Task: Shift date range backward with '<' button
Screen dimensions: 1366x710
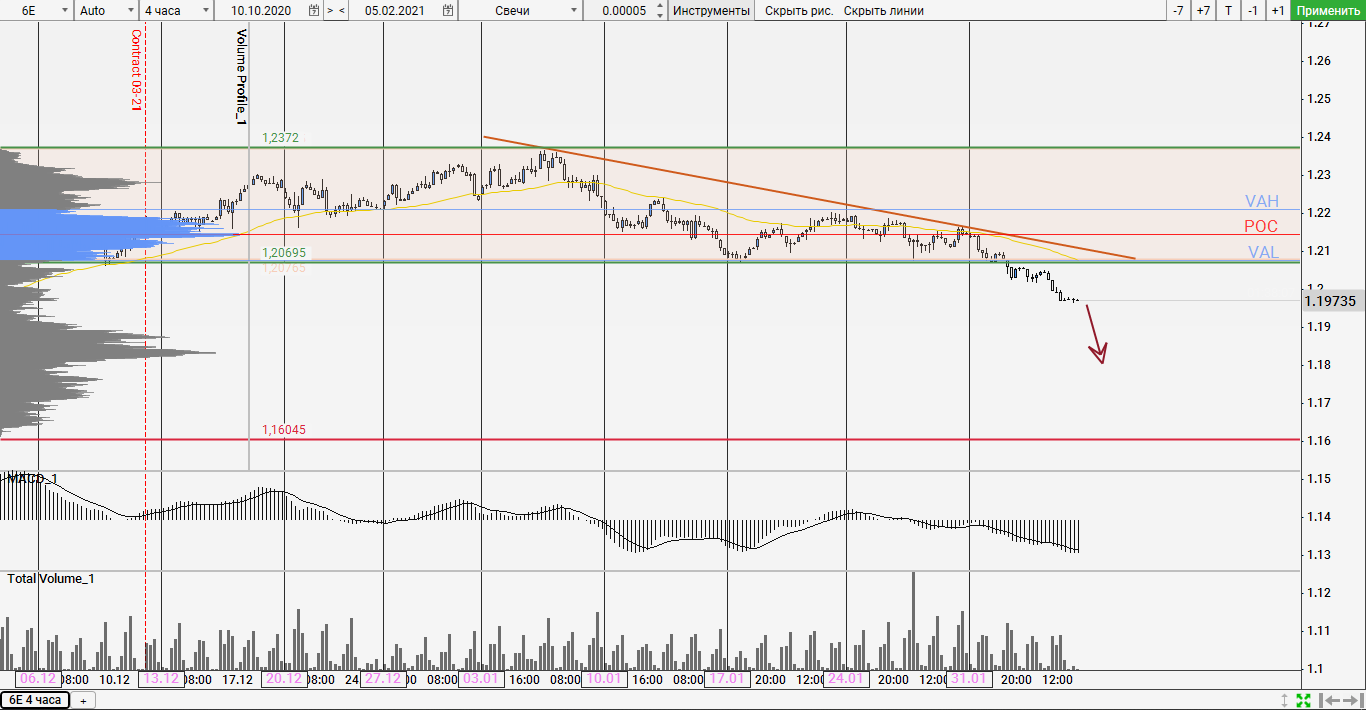Action: pyautogui.click(x=343, y=11)
